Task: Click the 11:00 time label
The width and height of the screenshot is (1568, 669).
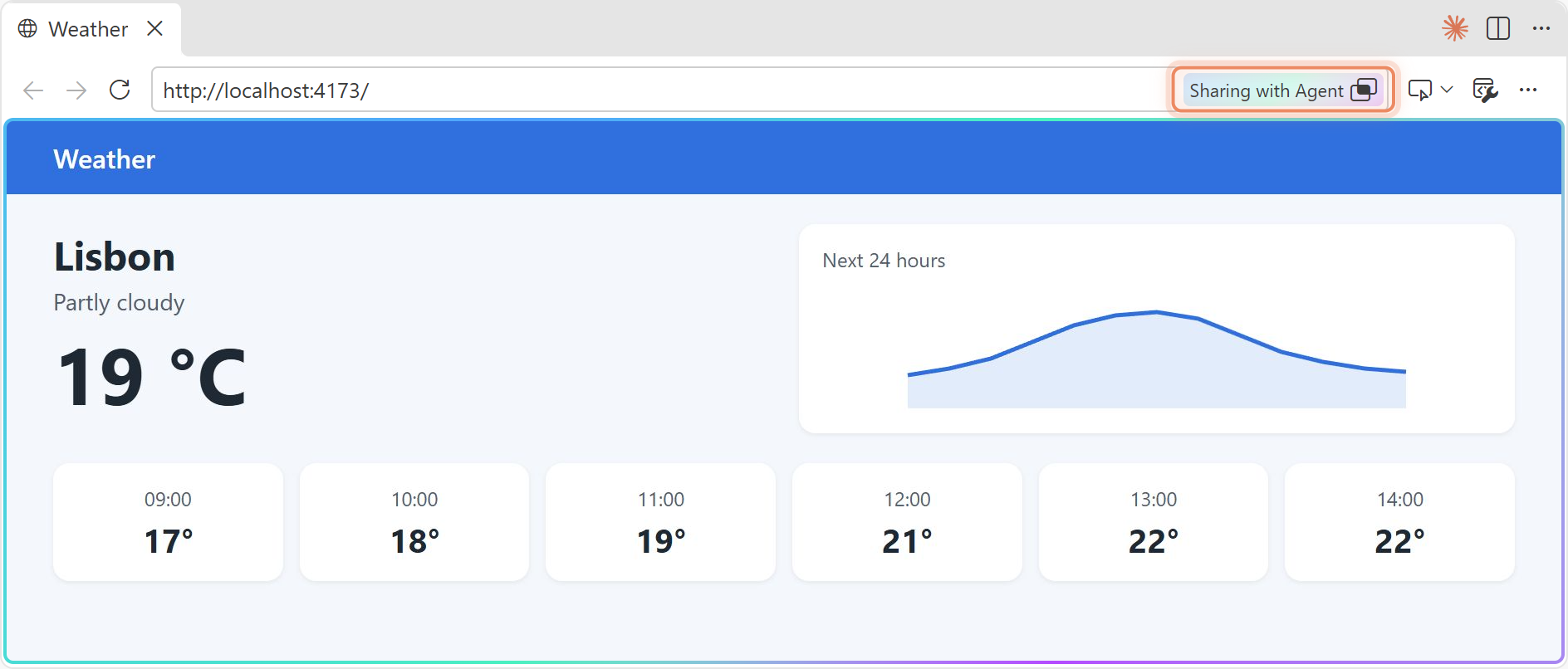Action: tap(661, 500)
